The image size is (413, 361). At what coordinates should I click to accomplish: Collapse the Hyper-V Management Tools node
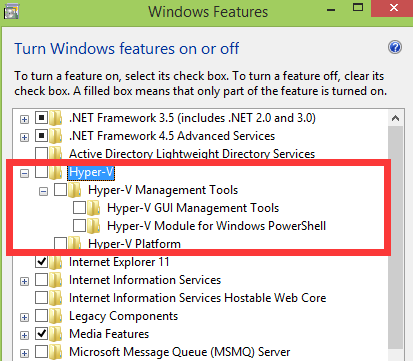pos(43,191)
